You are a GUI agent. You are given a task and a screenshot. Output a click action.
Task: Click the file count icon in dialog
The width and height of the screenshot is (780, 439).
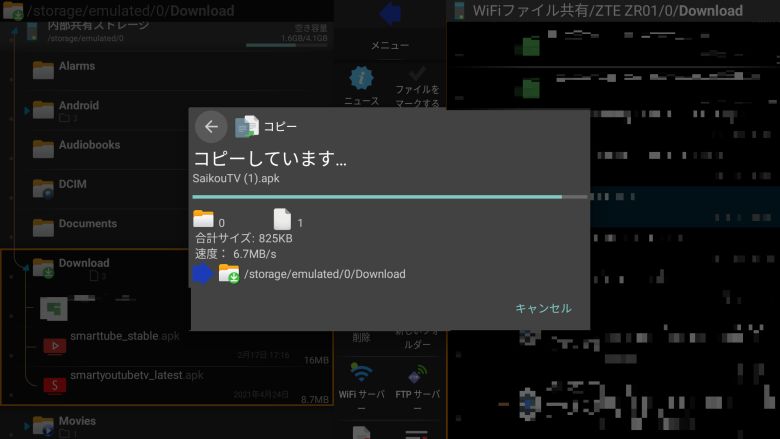click(x=282, y=219)
